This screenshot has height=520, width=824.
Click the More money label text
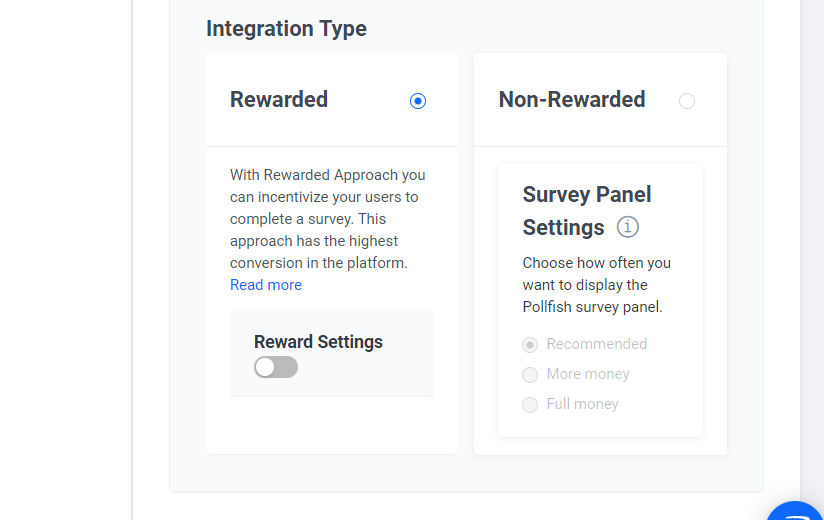(x=588, y=374)
